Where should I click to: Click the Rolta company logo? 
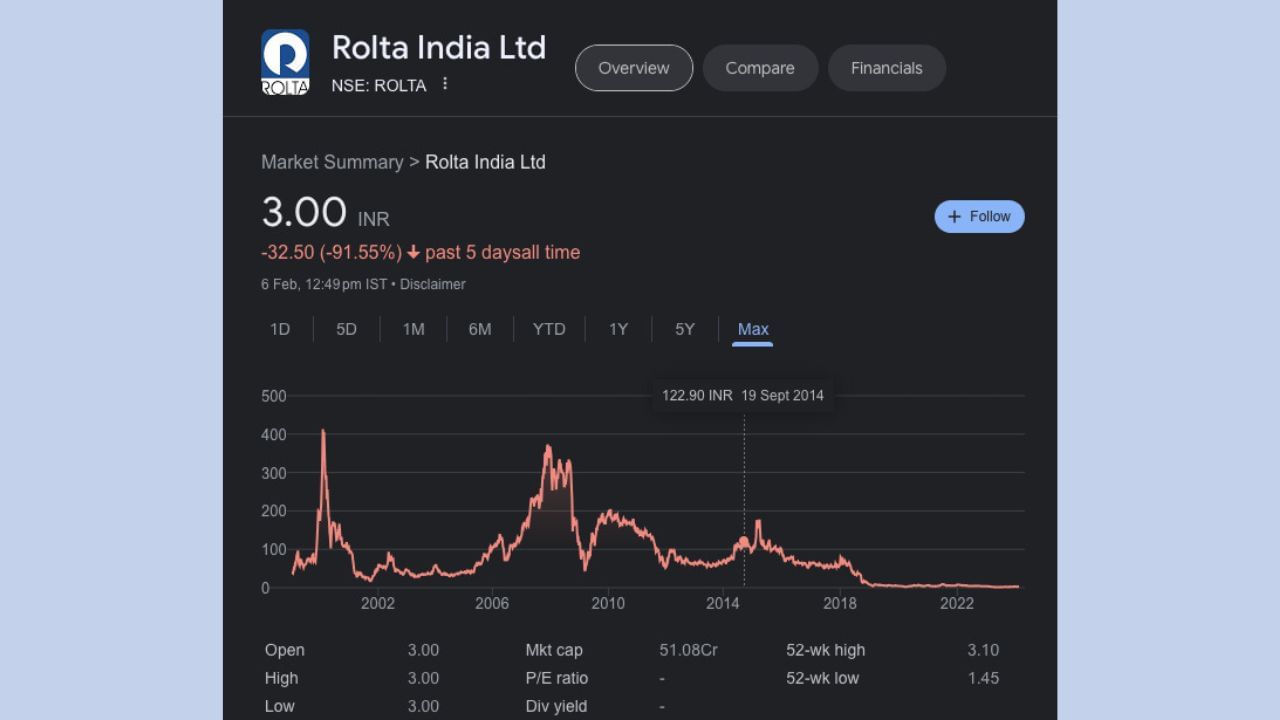[x=285, y=62]
